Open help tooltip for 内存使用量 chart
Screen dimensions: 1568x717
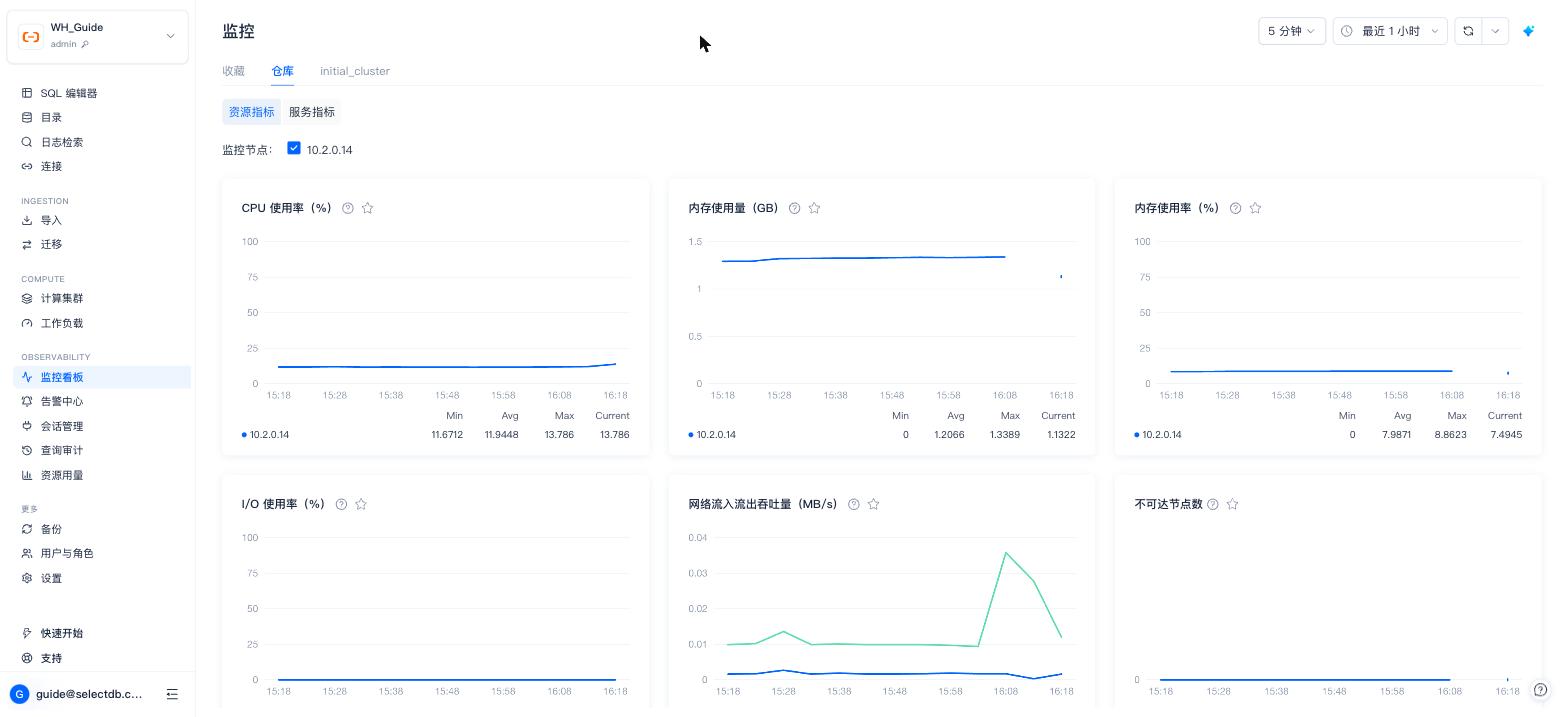(x=794, y=208)
